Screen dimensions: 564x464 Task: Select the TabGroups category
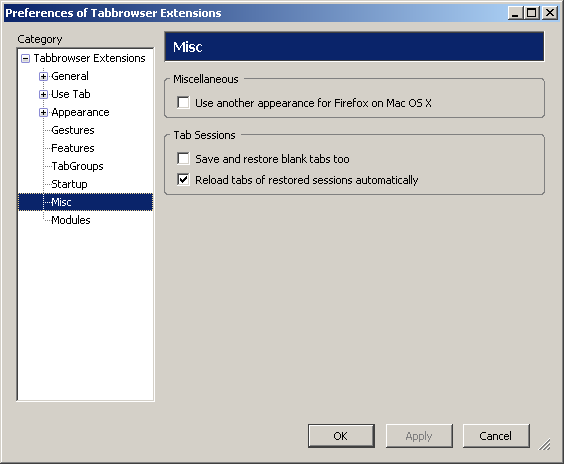(77, 166)
